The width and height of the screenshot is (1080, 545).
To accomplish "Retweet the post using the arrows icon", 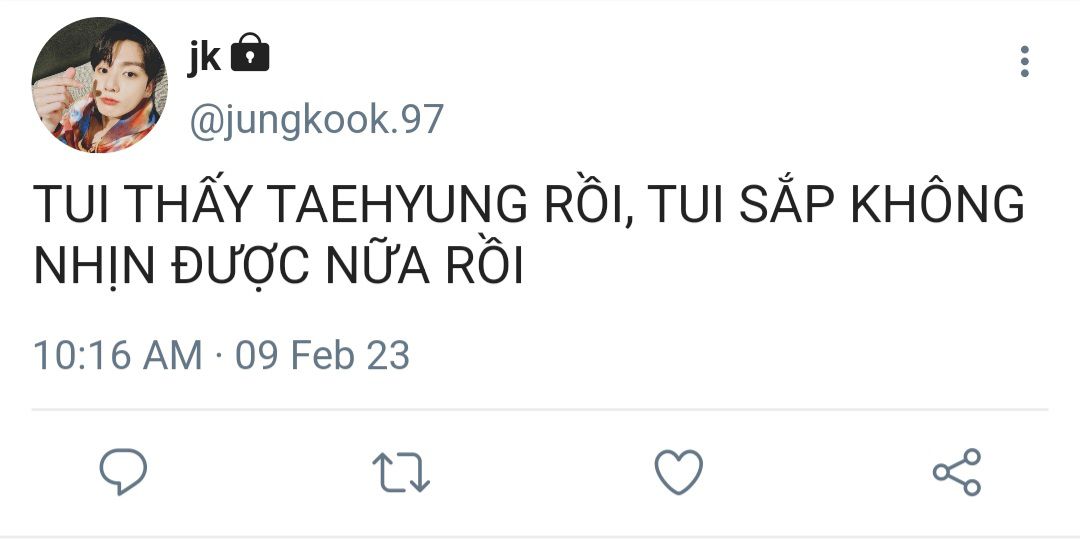I will pyautogui.click(x=401, y=472).
